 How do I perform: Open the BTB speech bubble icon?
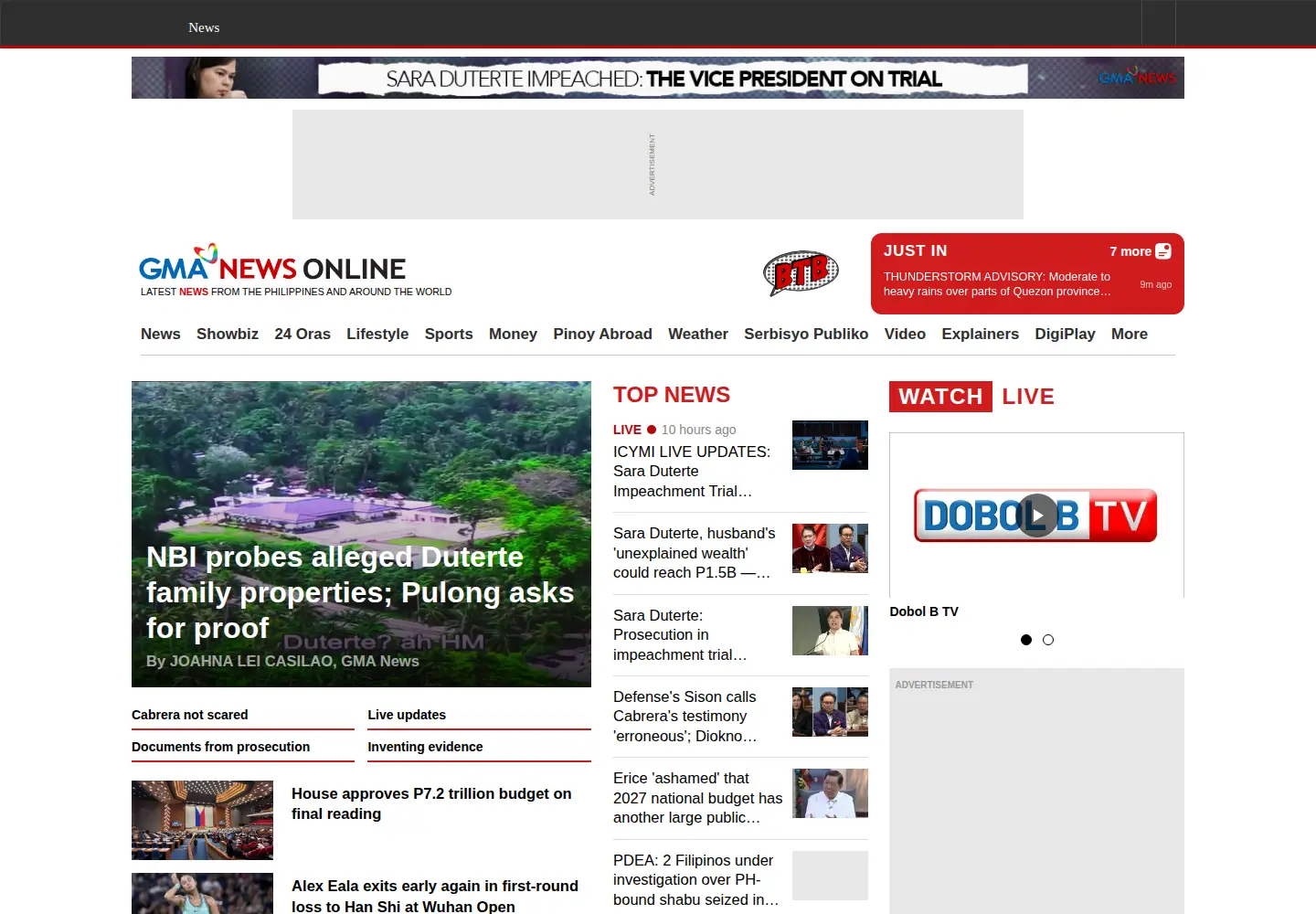click(x=801, y=272)
